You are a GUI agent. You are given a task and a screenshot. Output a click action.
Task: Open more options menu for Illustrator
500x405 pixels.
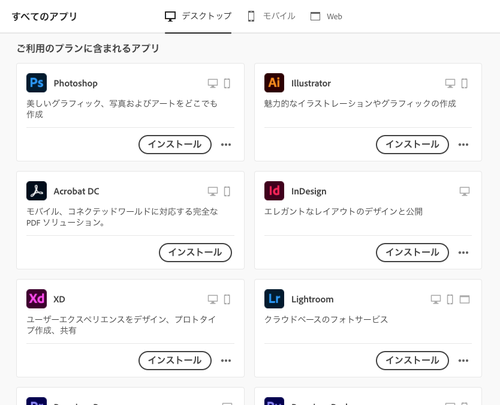(463, 144)
